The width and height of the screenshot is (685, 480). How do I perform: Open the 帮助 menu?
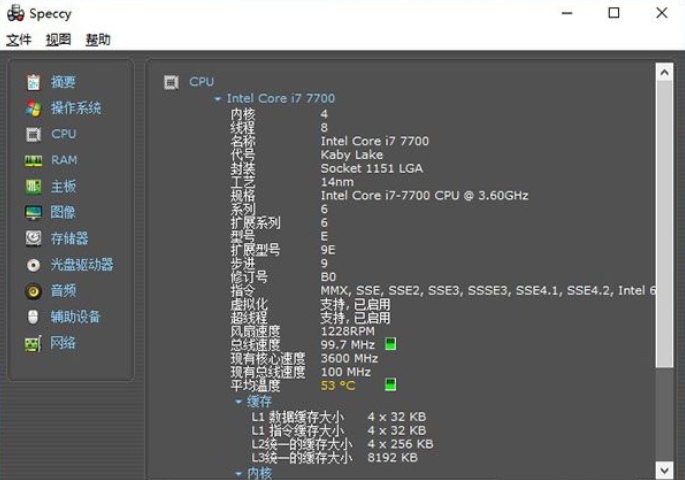pos(98,40)
